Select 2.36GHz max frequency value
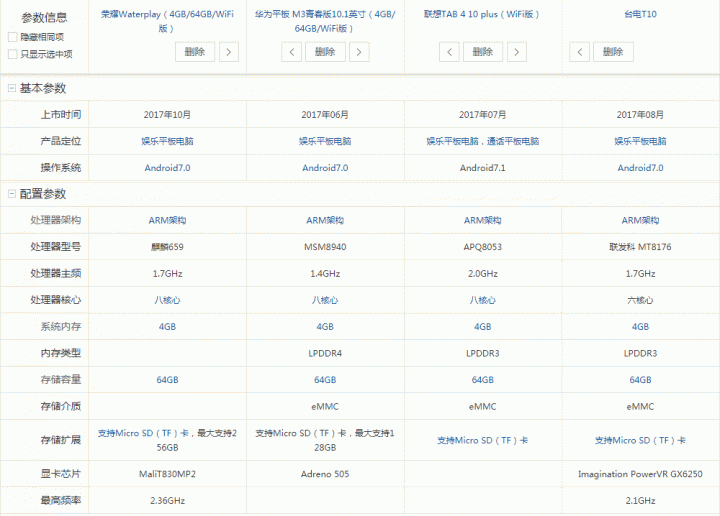 tap(167, 500)
